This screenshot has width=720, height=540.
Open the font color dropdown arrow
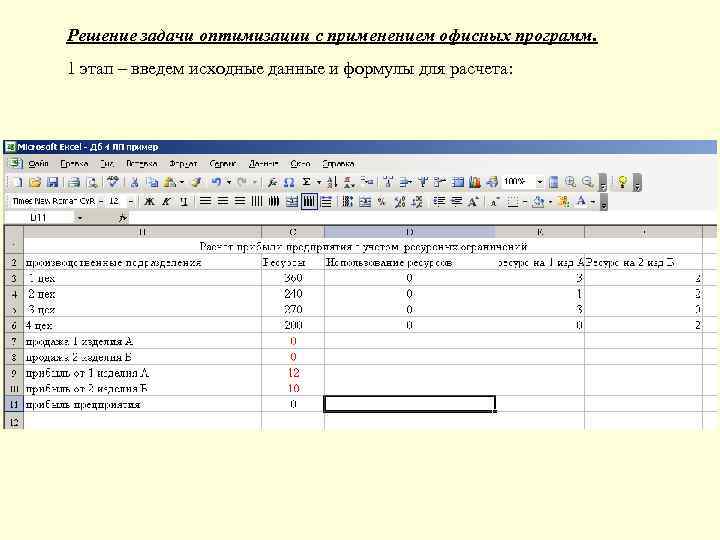point(593,201)
